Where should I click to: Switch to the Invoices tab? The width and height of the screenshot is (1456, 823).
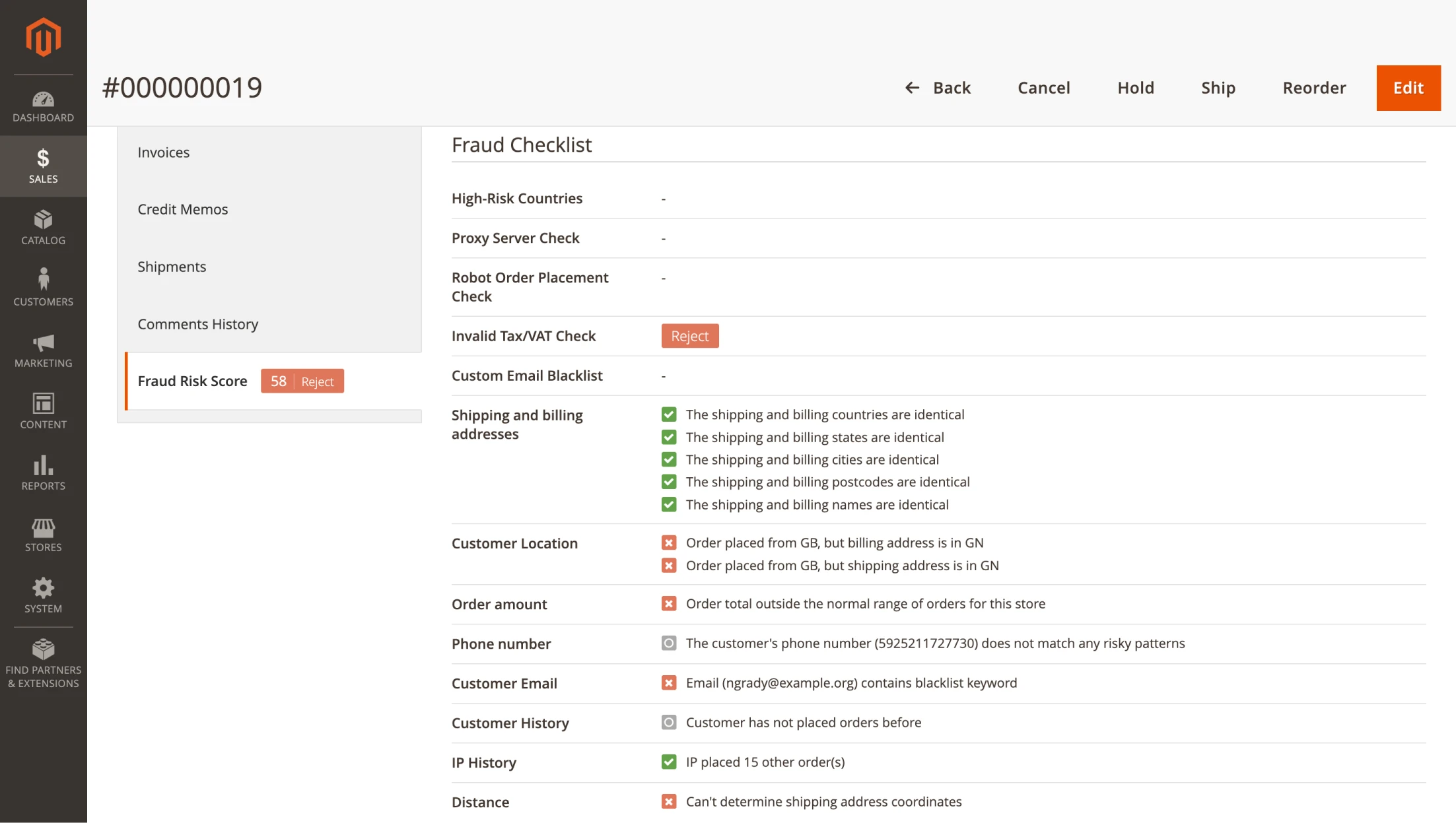pyautogui.click(x=163, y=152)
